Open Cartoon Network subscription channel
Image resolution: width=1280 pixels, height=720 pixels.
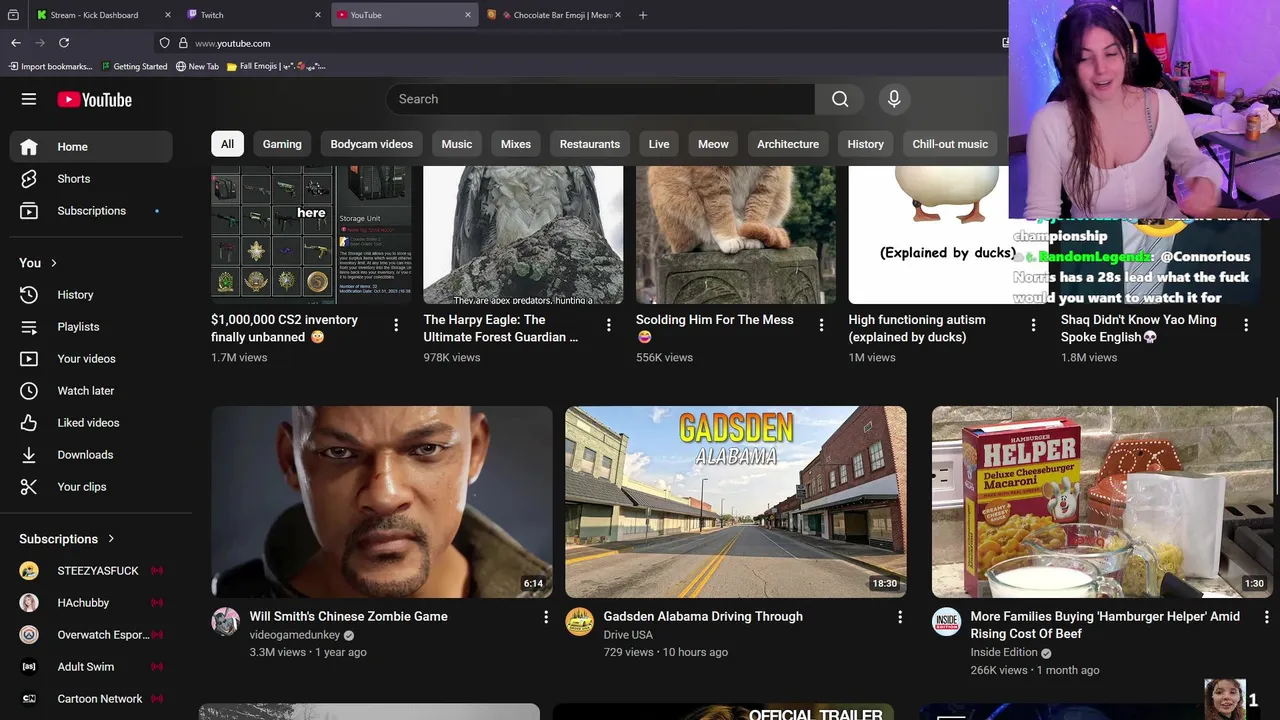coord(91,699)
